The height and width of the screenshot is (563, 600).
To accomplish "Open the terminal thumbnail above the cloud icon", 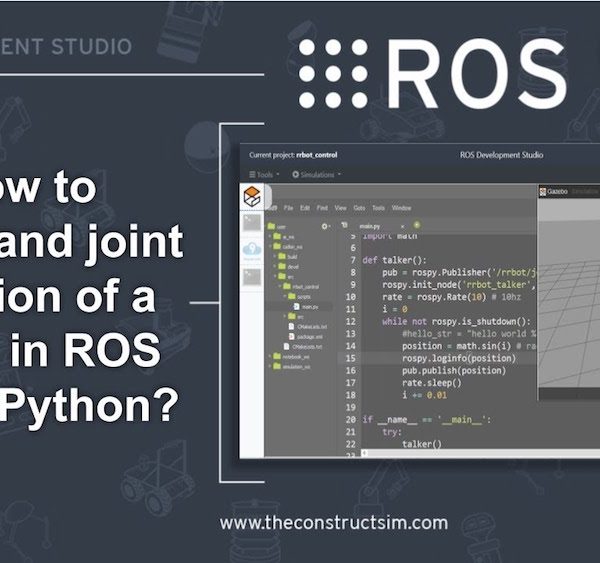I will pyautogui.click(x=252, y=223).
